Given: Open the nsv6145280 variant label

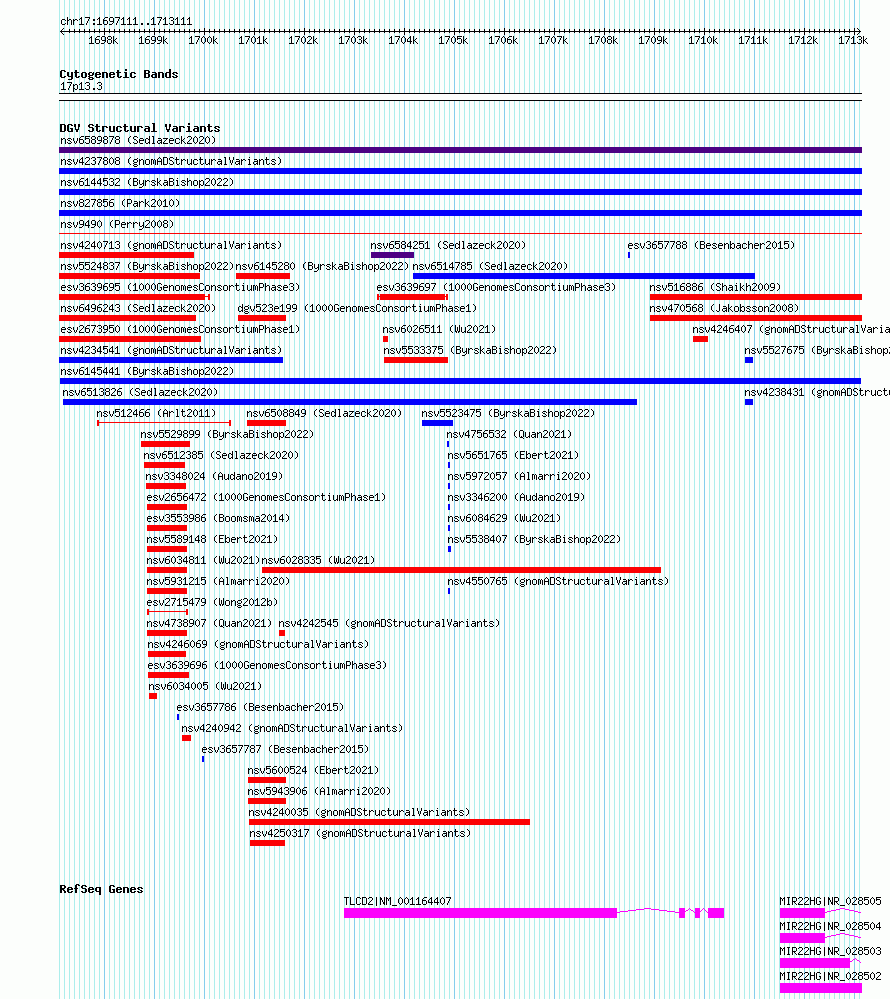Looking at the screenshot, I should coord(322,266).
